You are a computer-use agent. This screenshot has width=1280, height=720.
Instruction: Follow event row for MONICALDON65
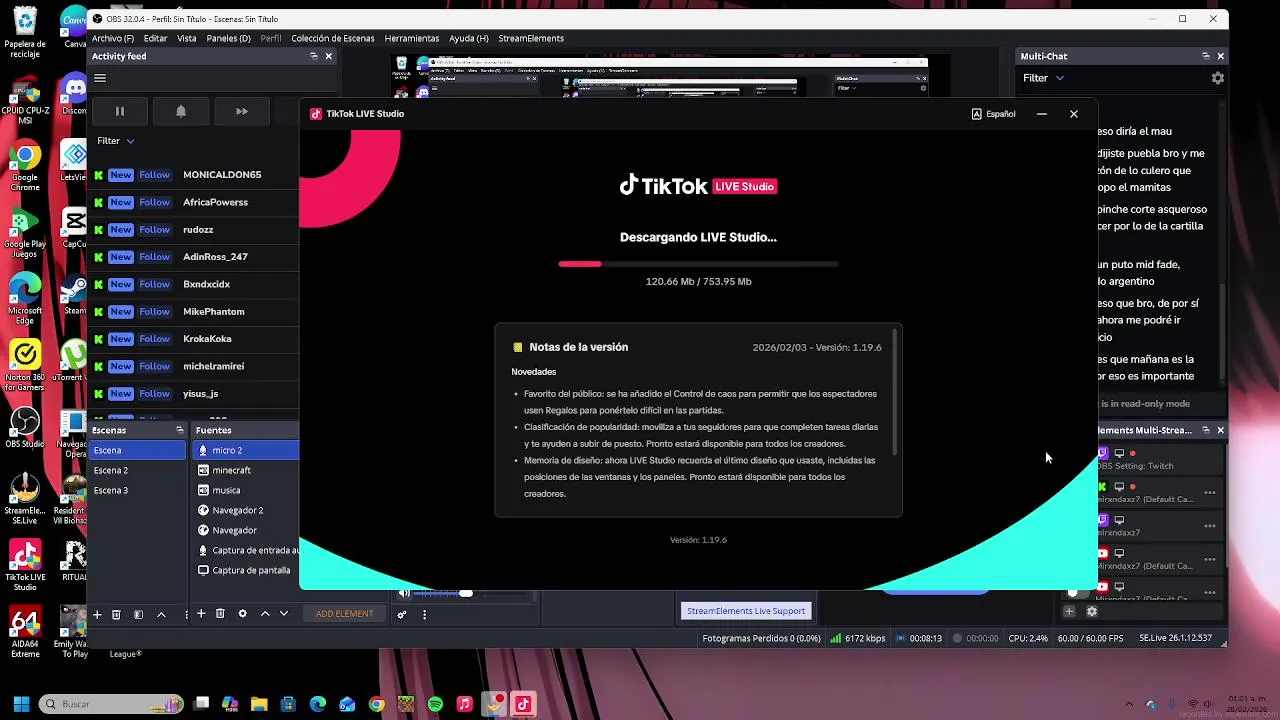[193, 175]
